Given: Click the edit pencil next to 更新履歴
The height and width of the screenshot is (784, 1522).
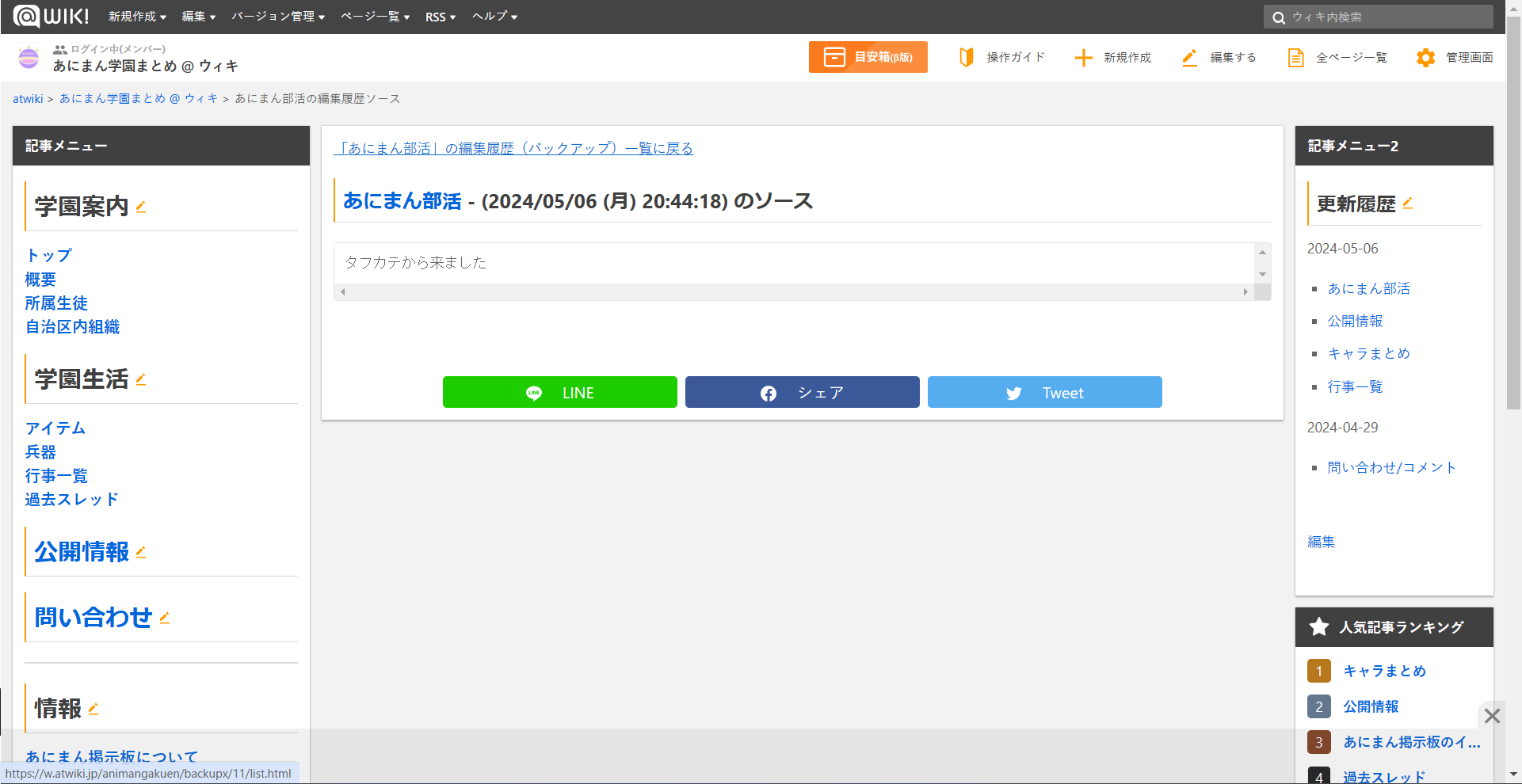Looking at the screenshot, I should click(x=1408, y=204).
